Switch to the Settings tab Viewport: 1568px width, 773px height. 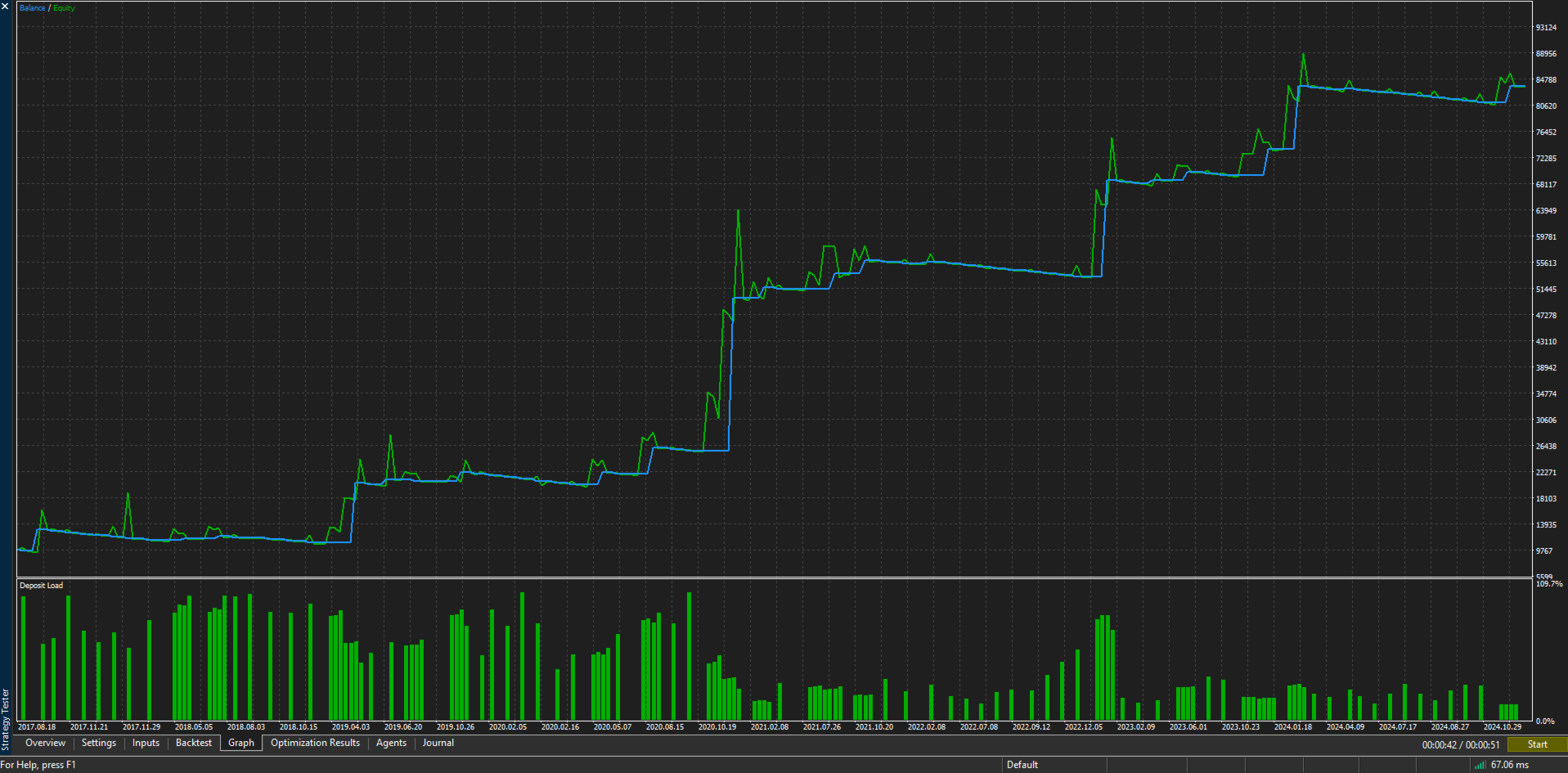[99, 743]
